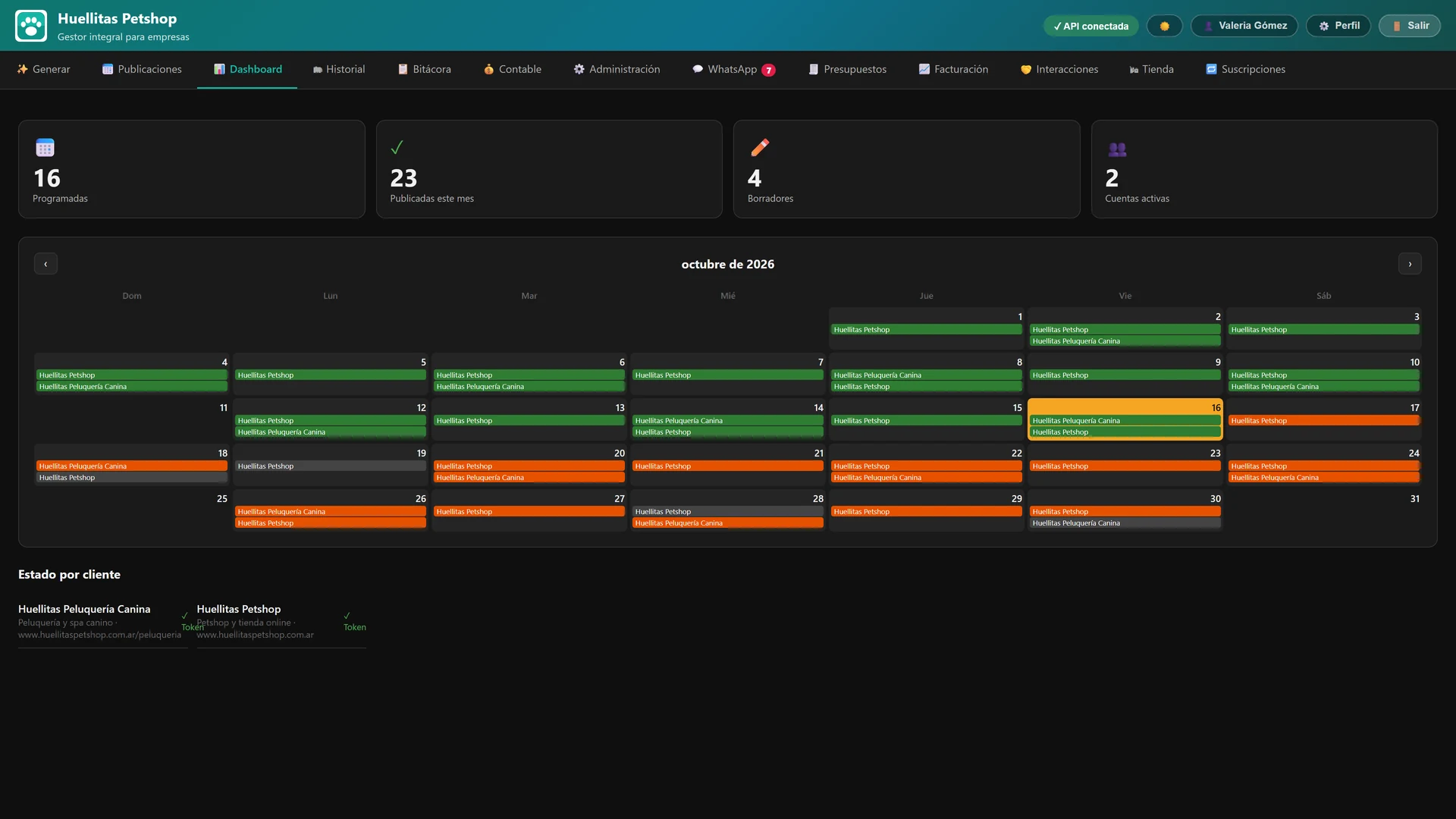This screenshot has width=1456, height=819.
Task: Open orange Huellitas Petshop event on day 17
Action: (x=1323, y=421)
